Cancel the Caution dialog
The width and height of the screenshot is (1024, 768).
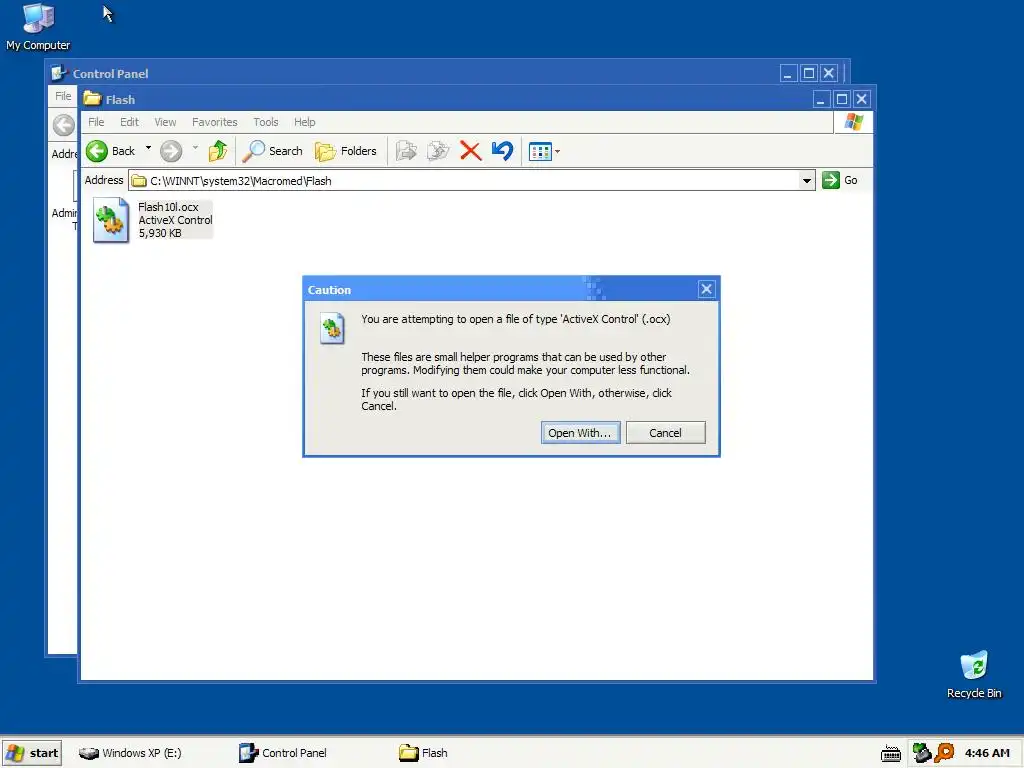pos(665,433)
